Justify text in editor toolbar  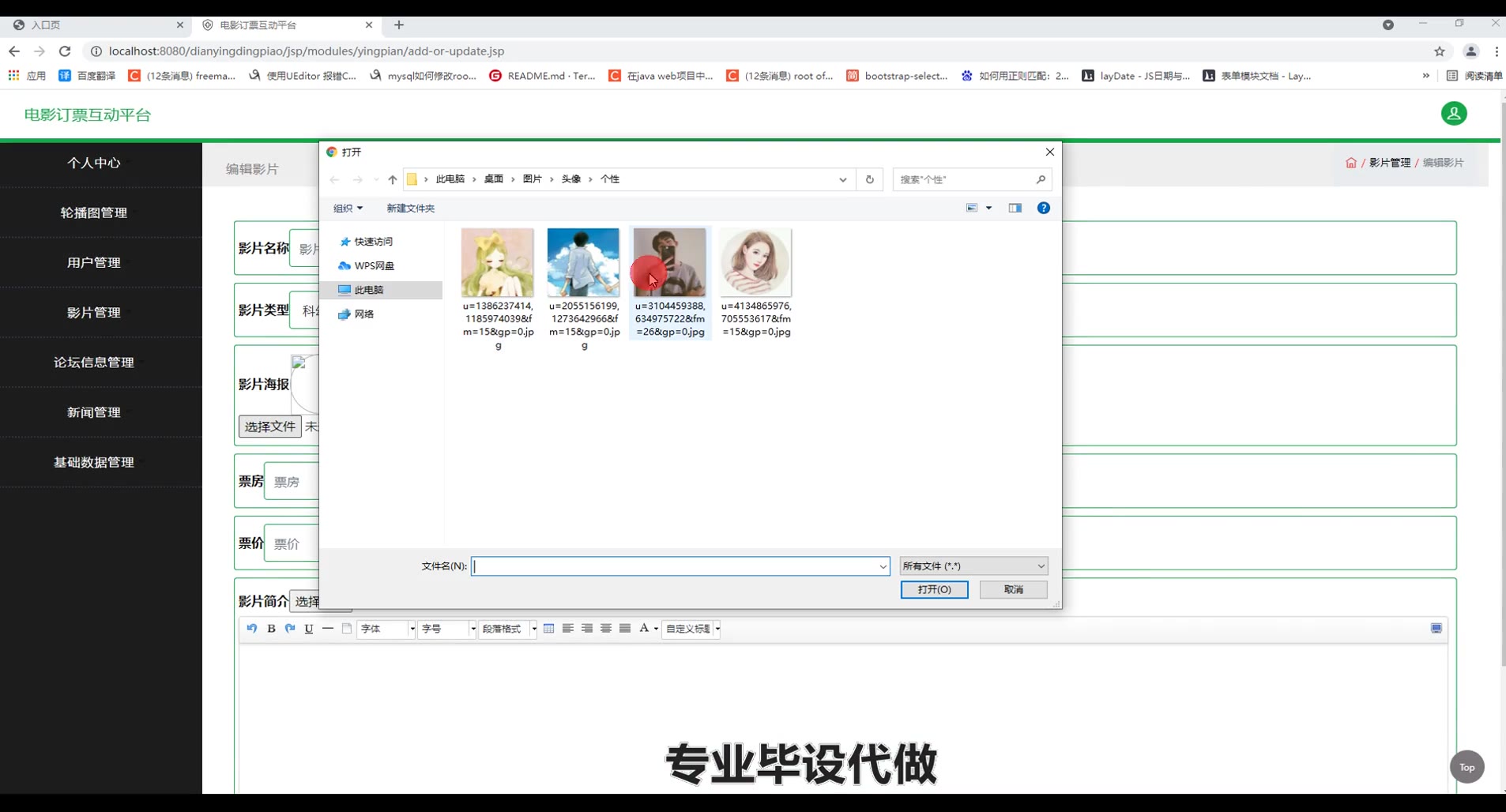(x=625, y=629)
